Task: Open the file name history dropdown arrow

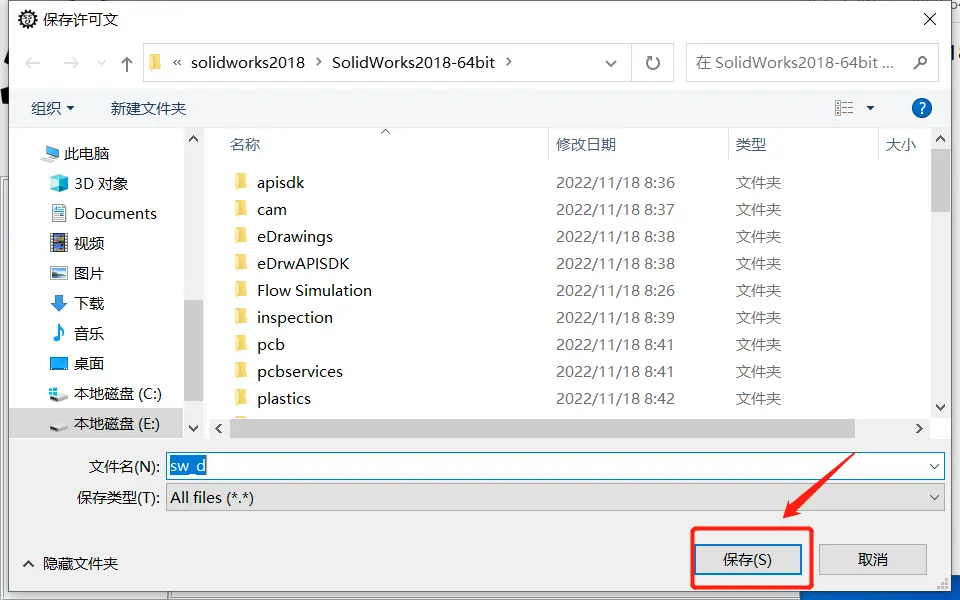Action: 934,467
